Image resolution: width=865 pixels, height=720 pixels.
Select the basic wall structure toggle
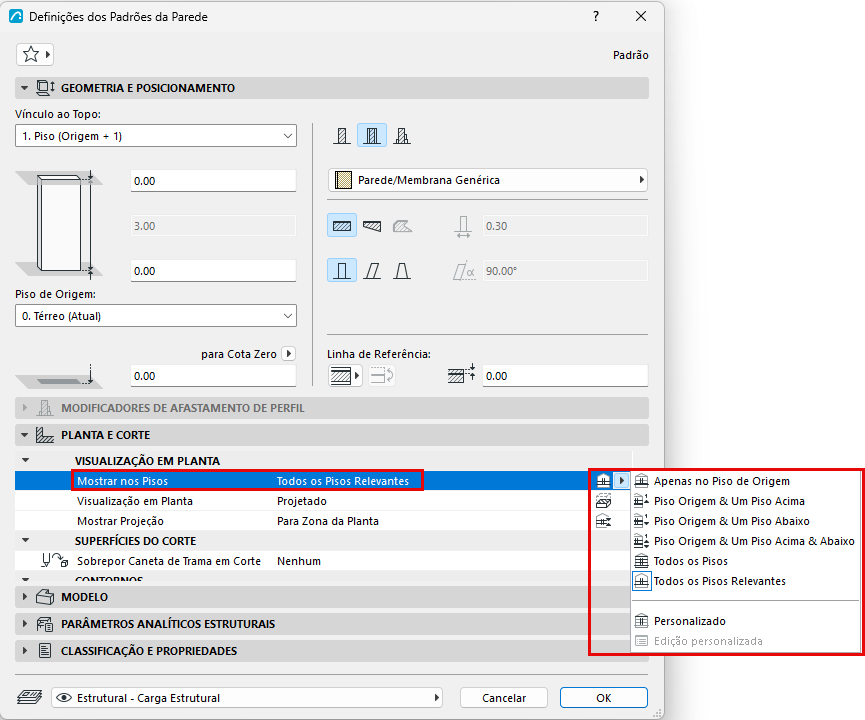tap(342, 136)
